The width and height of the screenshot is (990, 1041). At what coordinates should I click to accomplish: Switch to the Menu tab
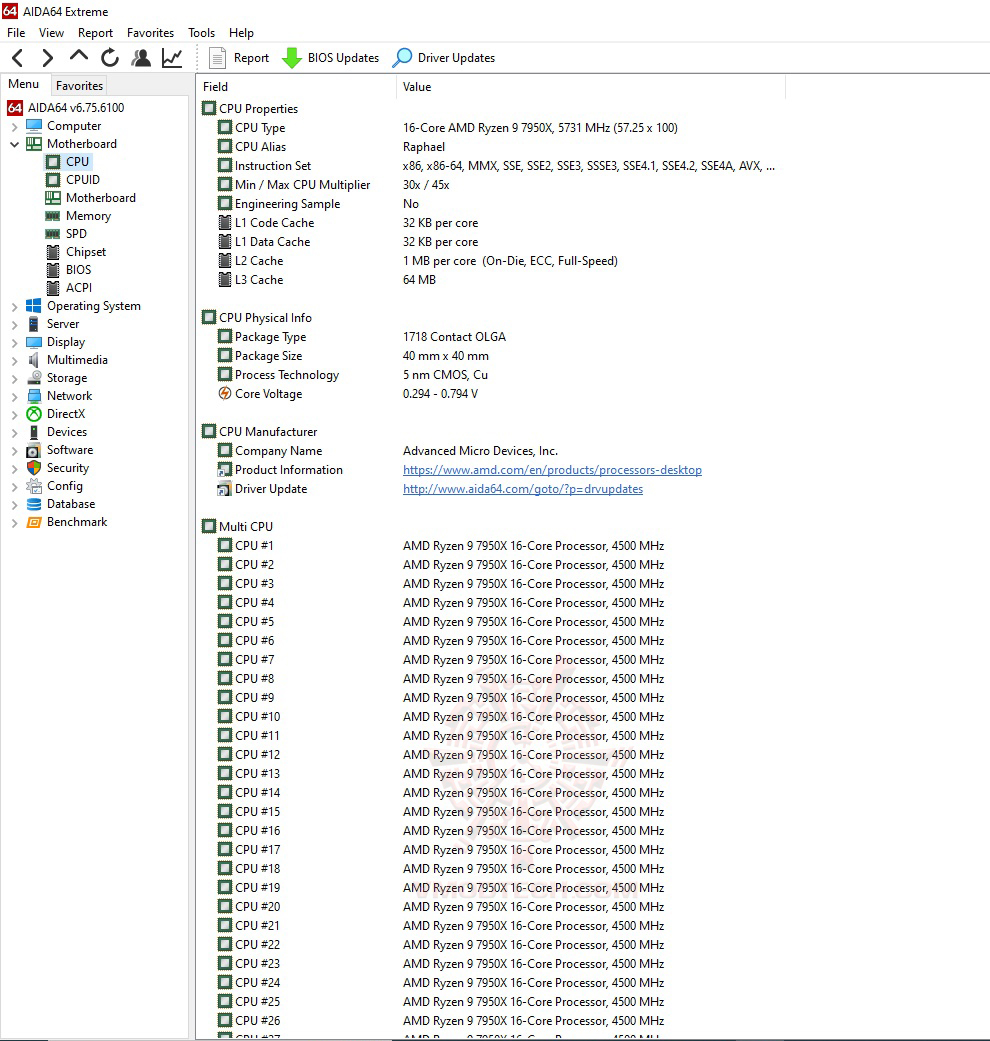click(x=24, y=84)
